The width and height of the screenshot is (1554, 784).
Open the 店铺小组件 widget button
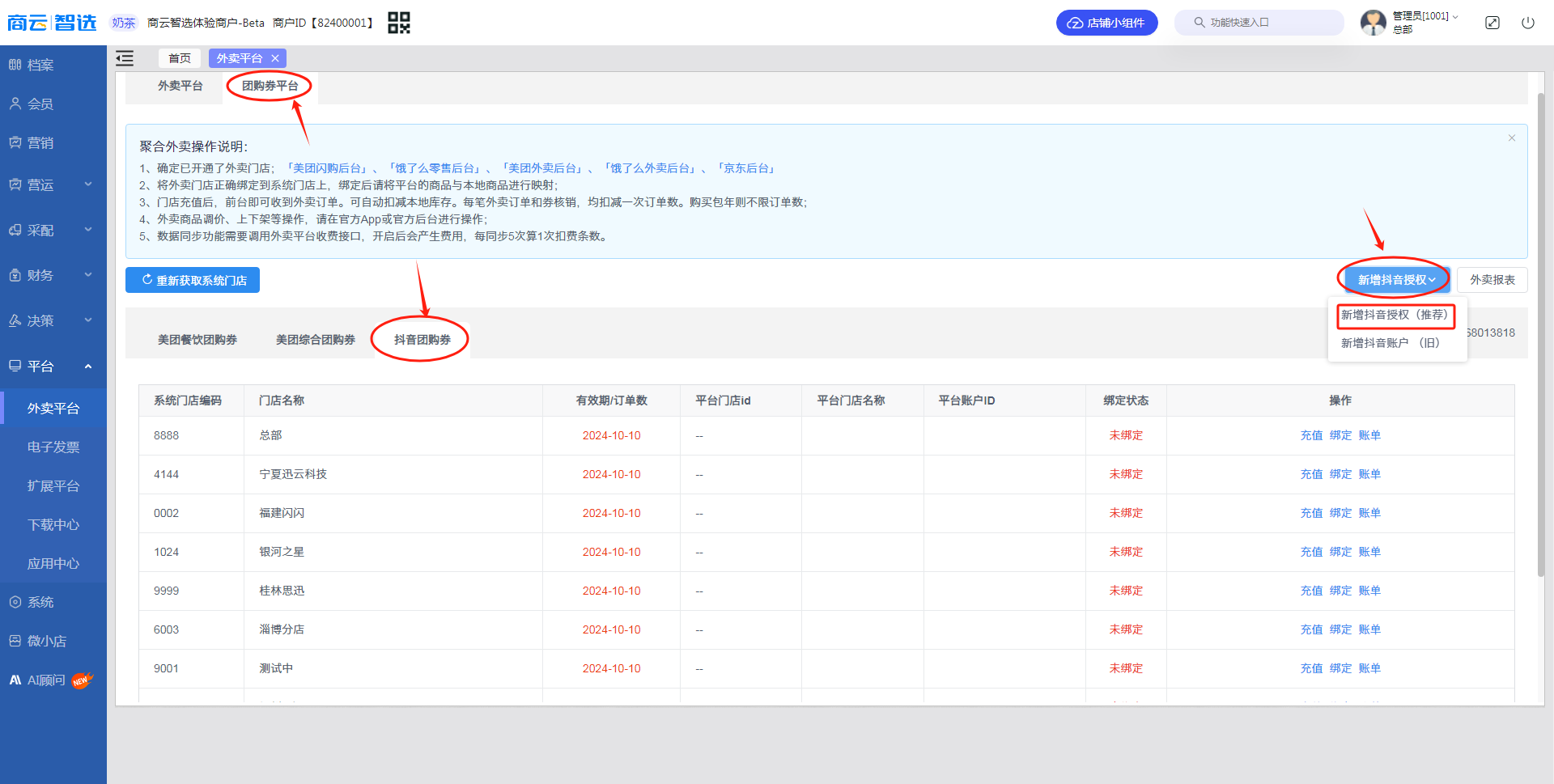(1106, 23)
